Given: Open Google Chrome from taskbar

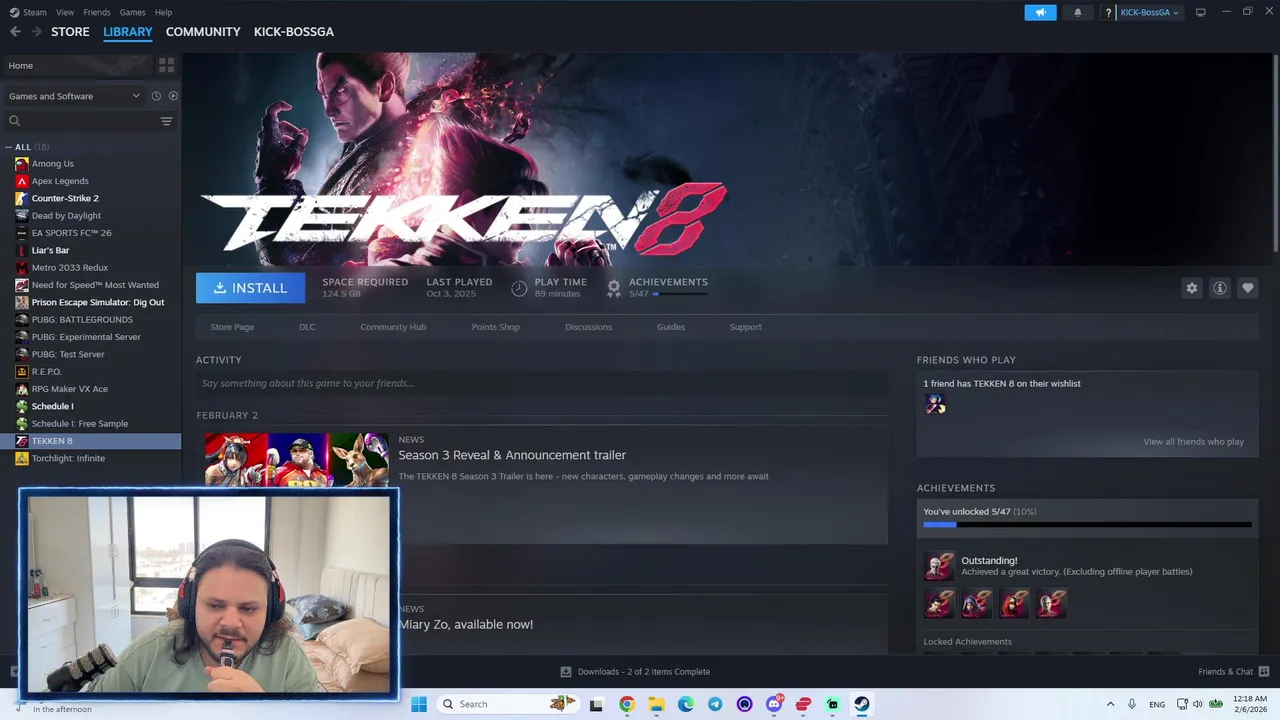Looking at the screenshot, I should (x=626, y=704).
